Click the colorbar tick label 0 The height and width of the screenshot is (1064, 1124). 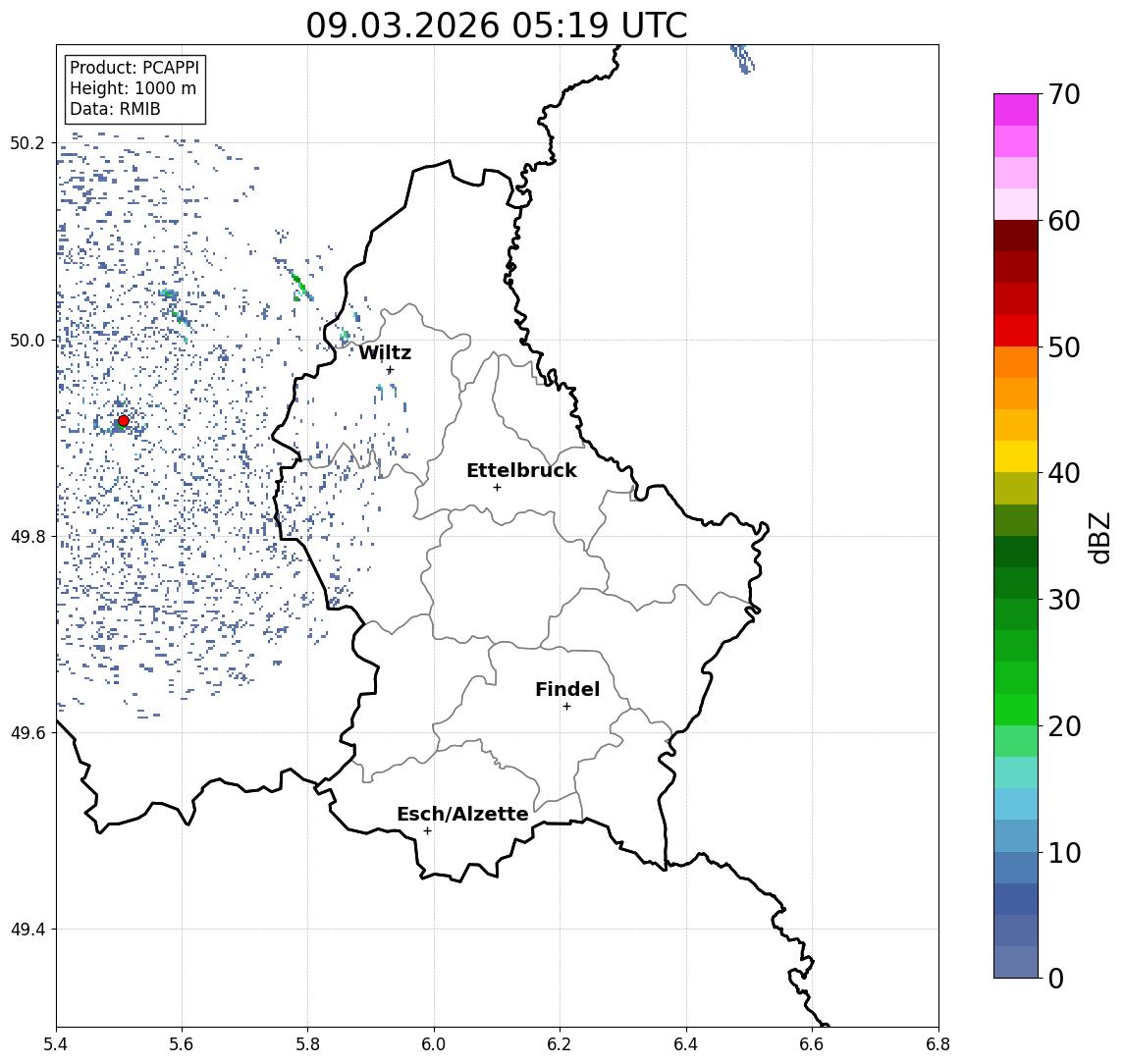click(1056, 978)
